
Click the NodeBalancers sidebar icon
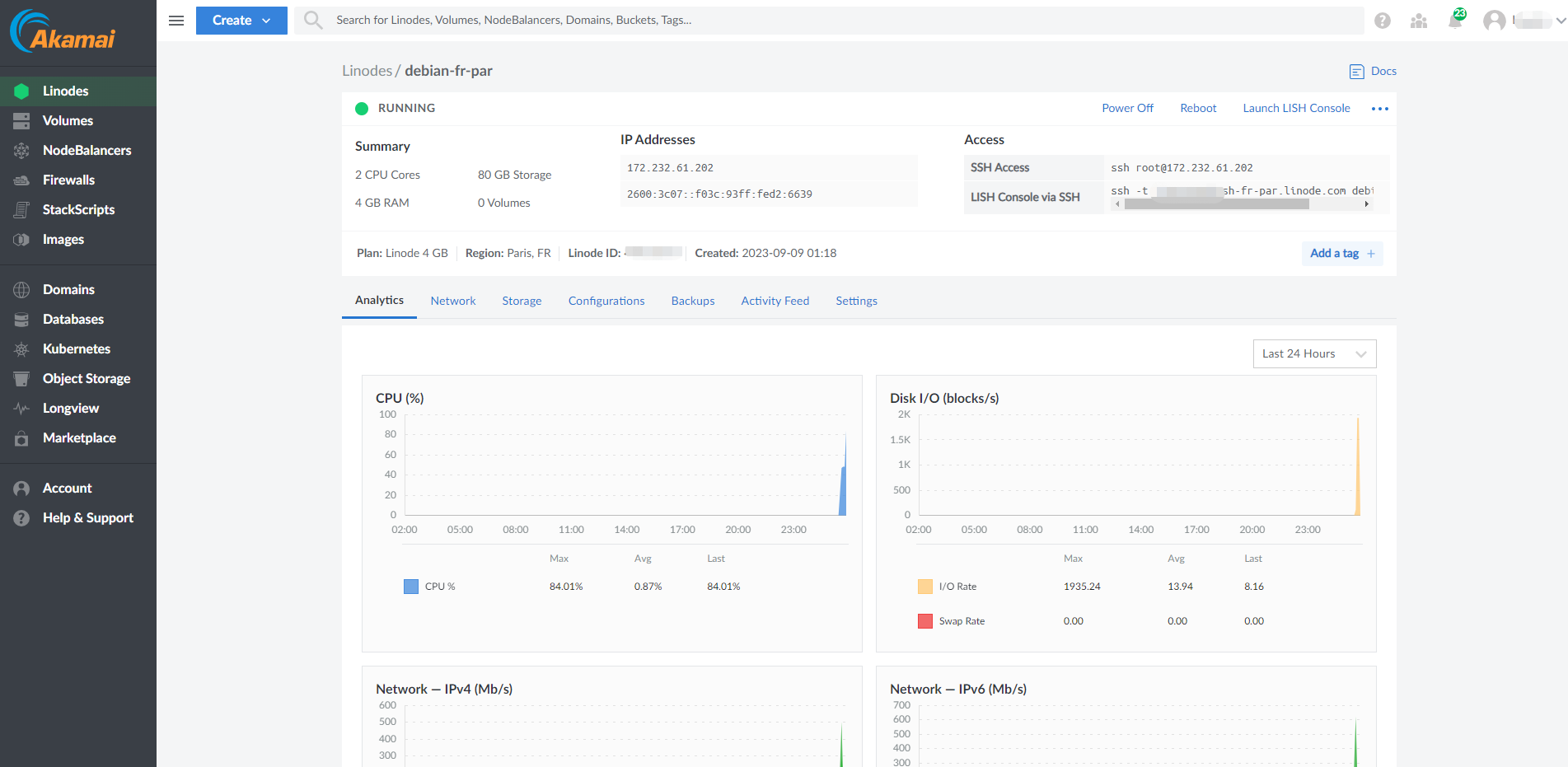tap(21, 150)
